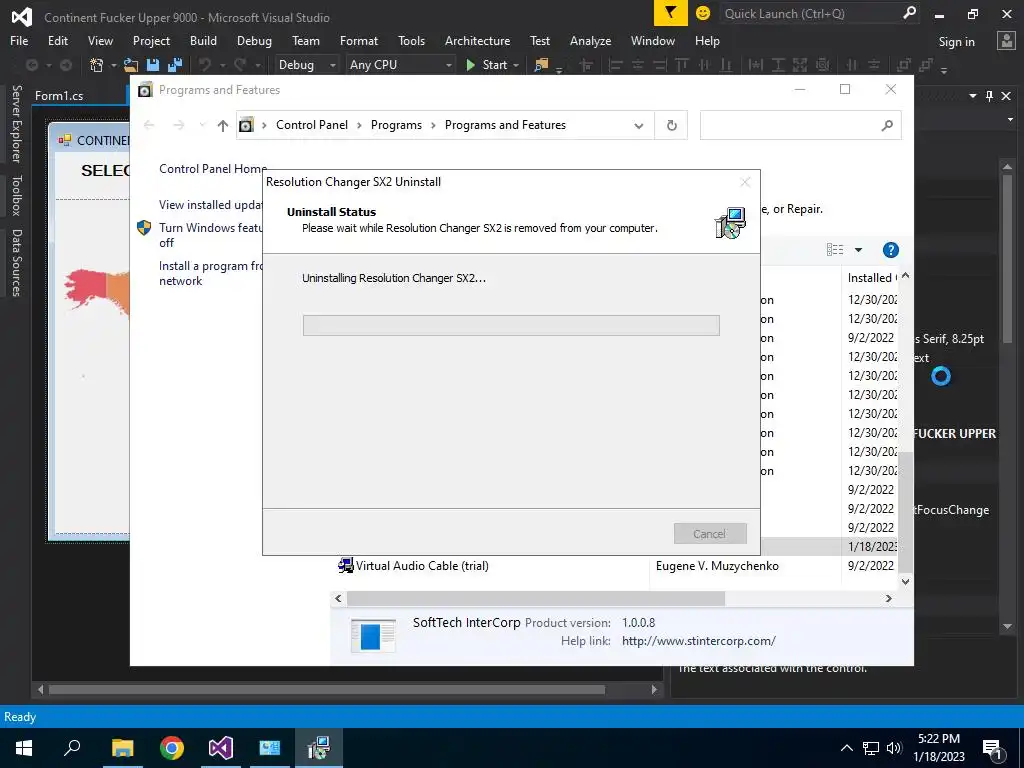This screenshot has width=1024, height=768.
Task: Select the Form1.cs document tab
Action: pyautogui.click(x=59, y=95)
